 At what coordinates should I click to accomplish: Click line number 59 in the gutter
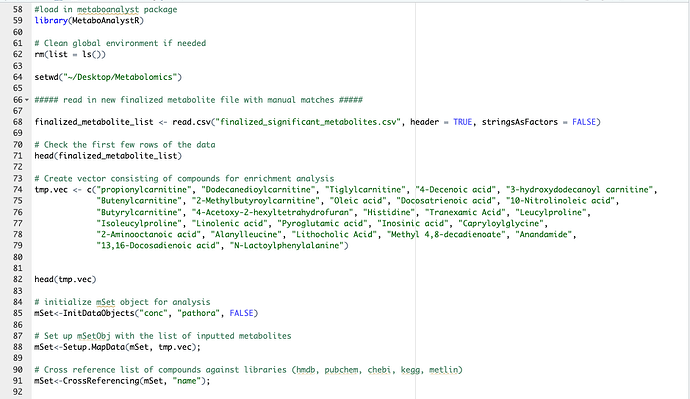(x=18, y=21)
